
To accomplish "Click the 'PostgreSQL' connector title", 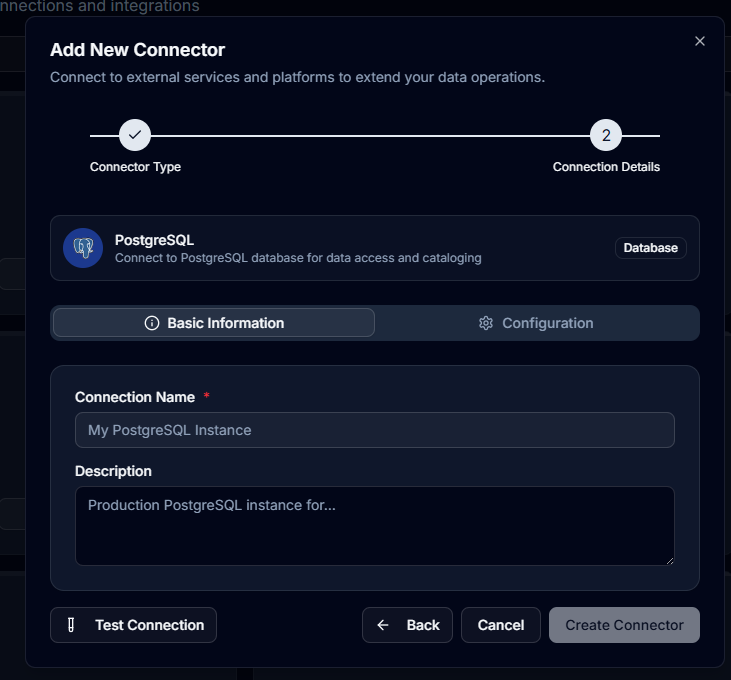I will coord(154,240).
